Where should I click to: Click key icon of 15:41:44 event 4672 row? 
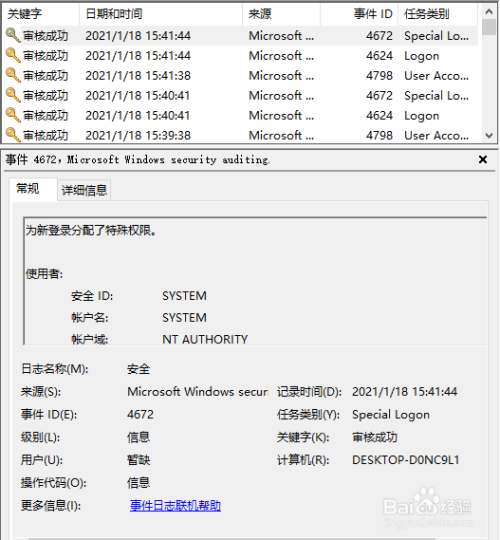pyautogui.click(x=13, y=35)
